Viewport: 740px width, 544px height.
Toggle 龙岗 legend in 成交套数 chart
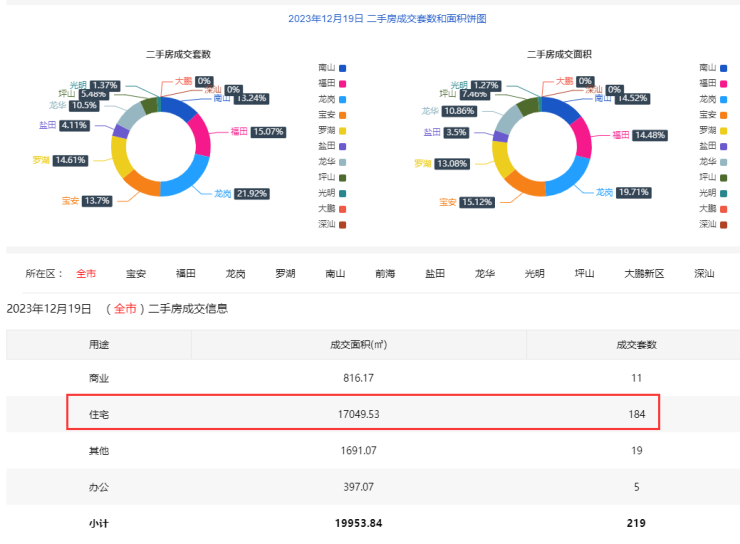[x=331, y=99]
